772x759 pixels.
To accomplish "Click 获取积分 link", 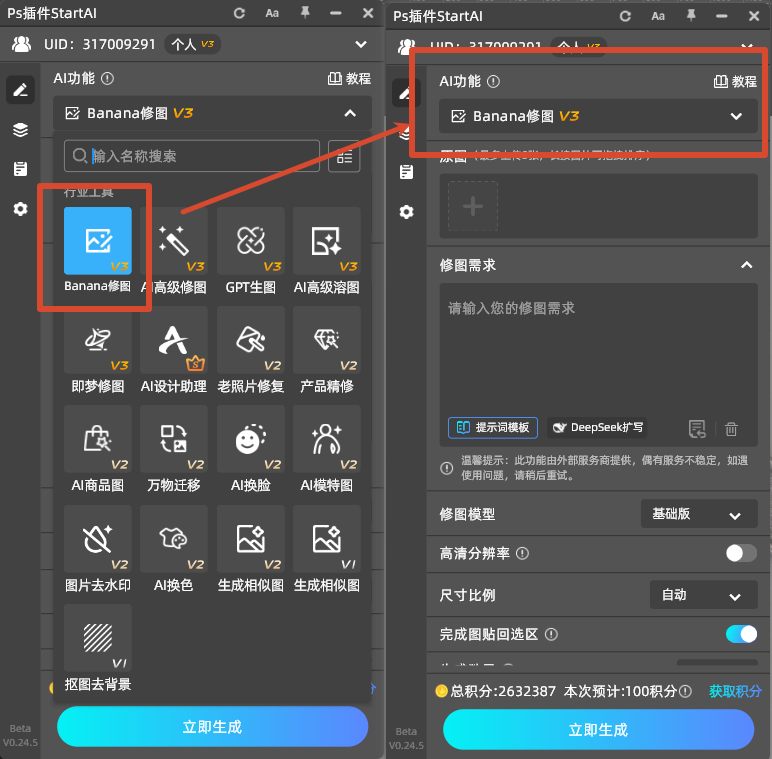I will coord(735,692).
